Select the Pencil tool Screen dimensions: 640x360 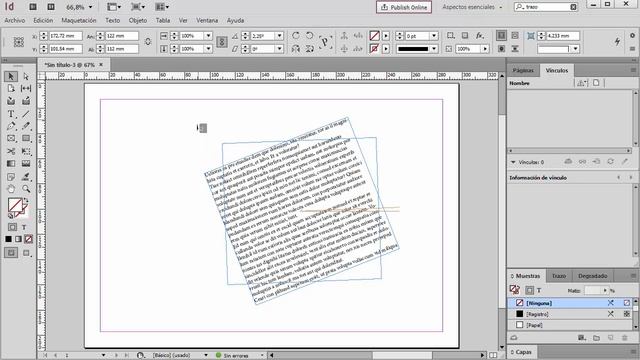pyautogui.click(x=26, y=127)
